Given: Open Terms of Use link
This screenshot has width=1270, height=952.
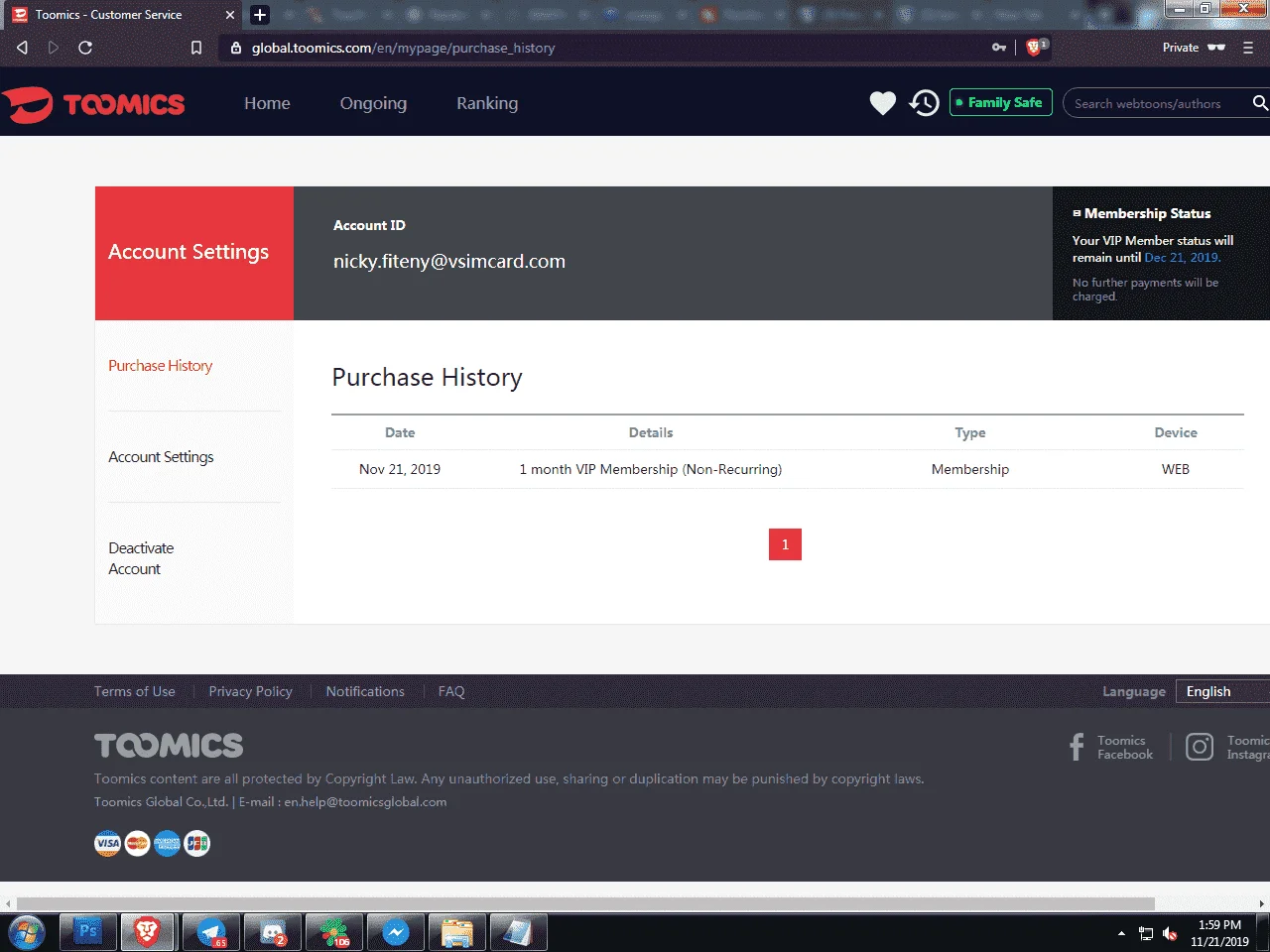Looking at the screenshot, I should pos(135,691).
